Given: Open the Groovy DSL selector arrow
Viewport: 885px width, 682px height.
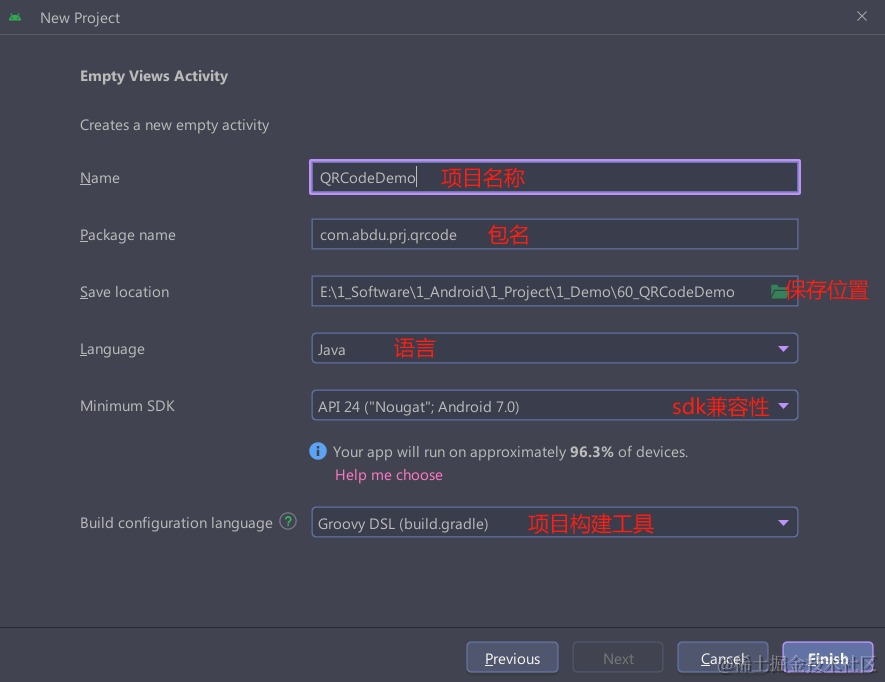Looking at the screenshot, I should click(x=784, y=521).
